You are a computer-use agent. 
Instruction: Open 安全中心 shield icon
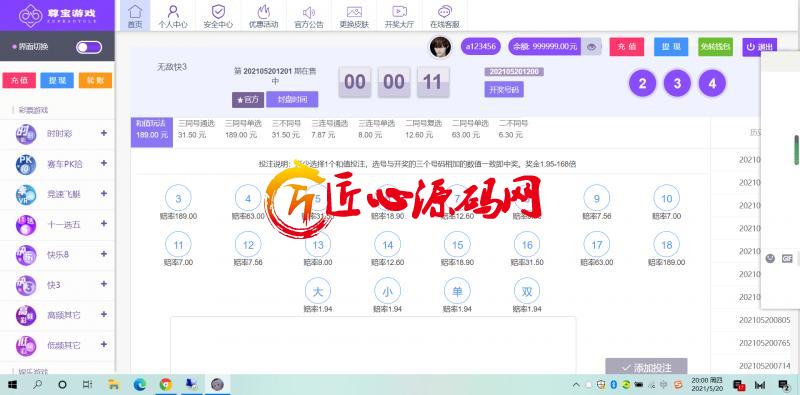tap(218, 12)
